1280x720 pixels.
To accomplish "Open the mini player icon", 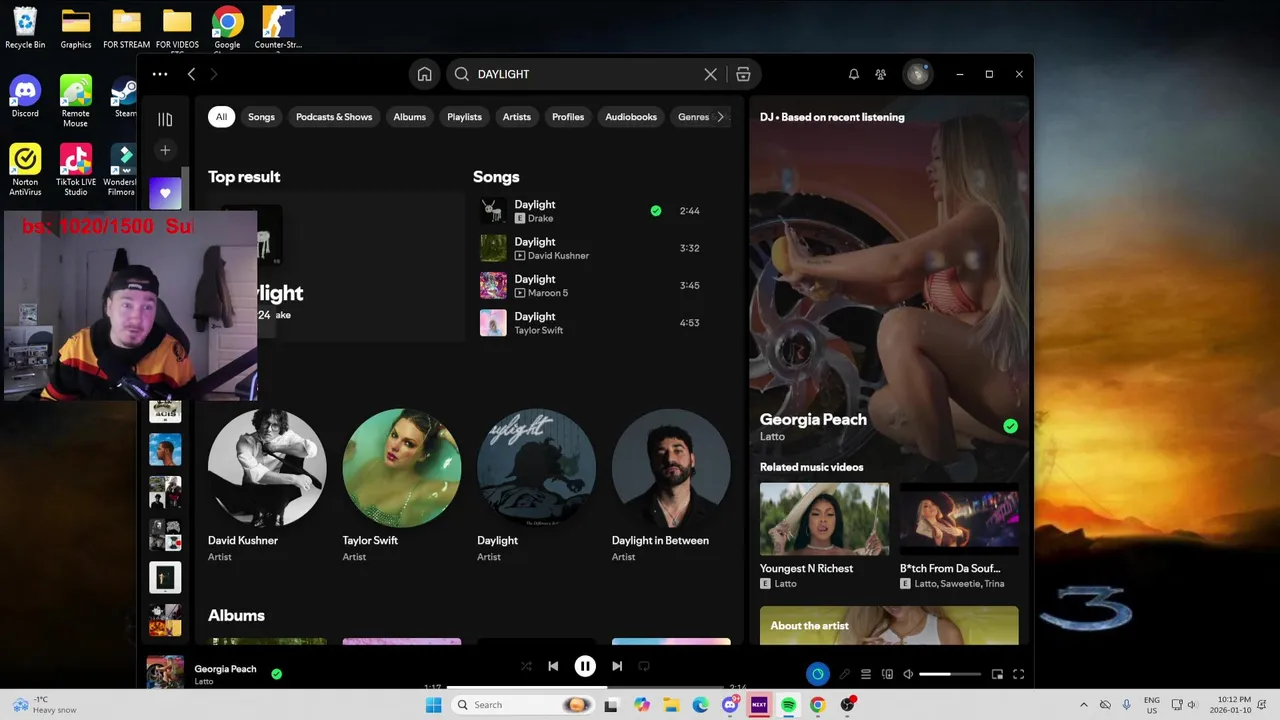I will pyautogui.click(x=997, y=674).
